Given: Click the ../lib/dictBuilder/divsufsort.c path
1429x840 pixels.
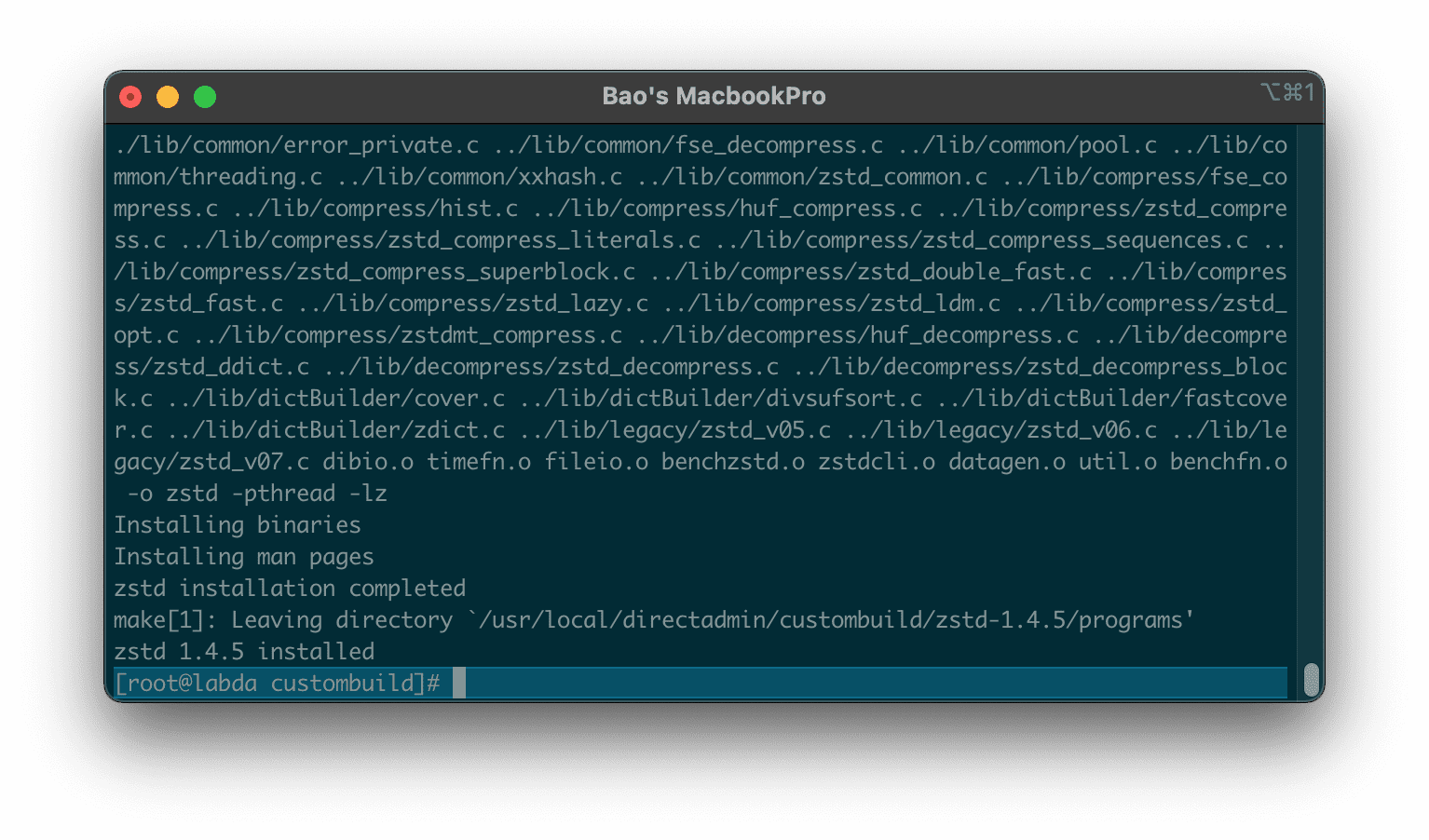Looking at the screenshot, I should (x=720, y=398).
